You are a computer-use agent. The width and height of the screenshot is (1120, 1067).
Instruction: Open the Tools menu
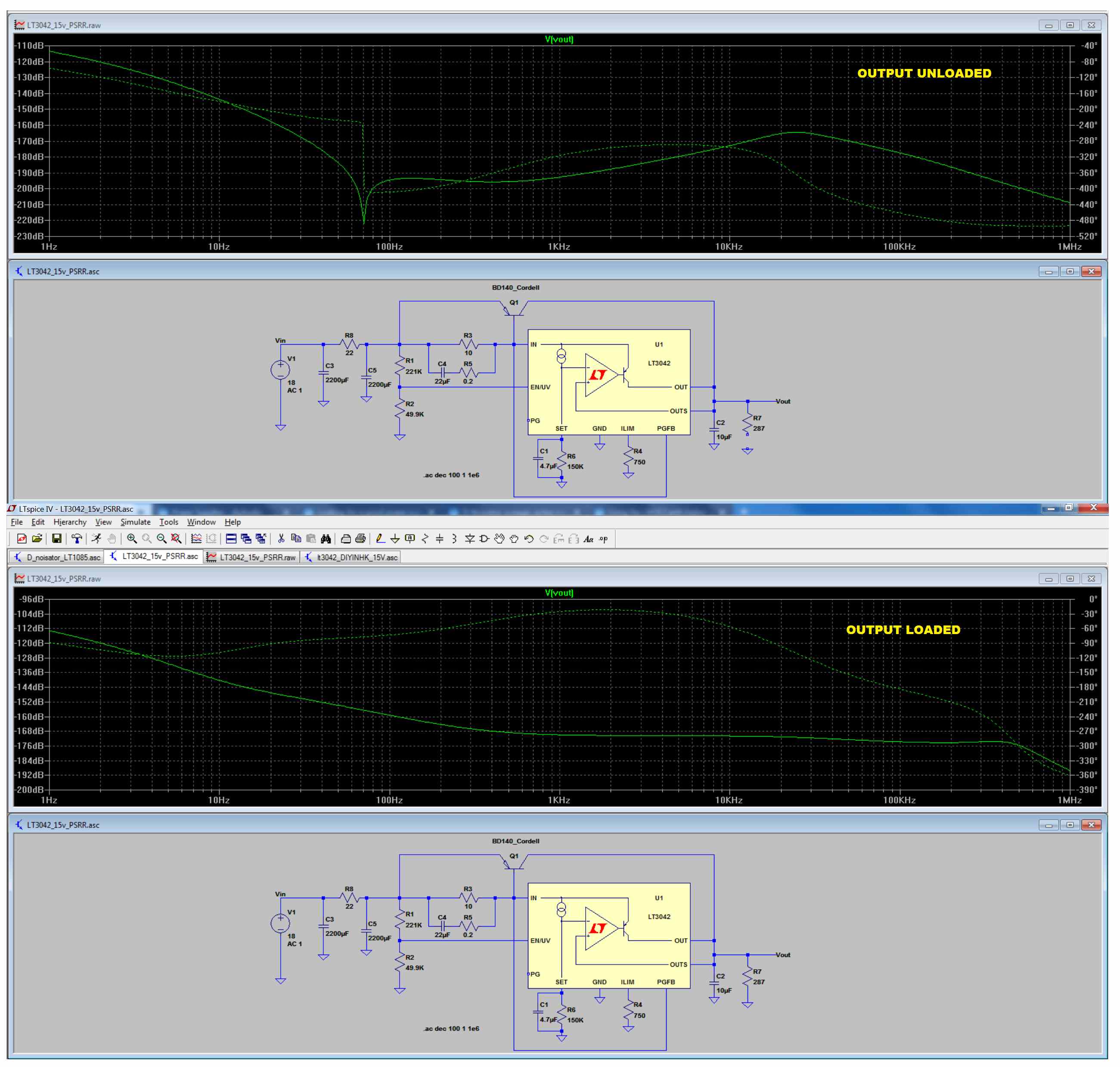[169, 522]
